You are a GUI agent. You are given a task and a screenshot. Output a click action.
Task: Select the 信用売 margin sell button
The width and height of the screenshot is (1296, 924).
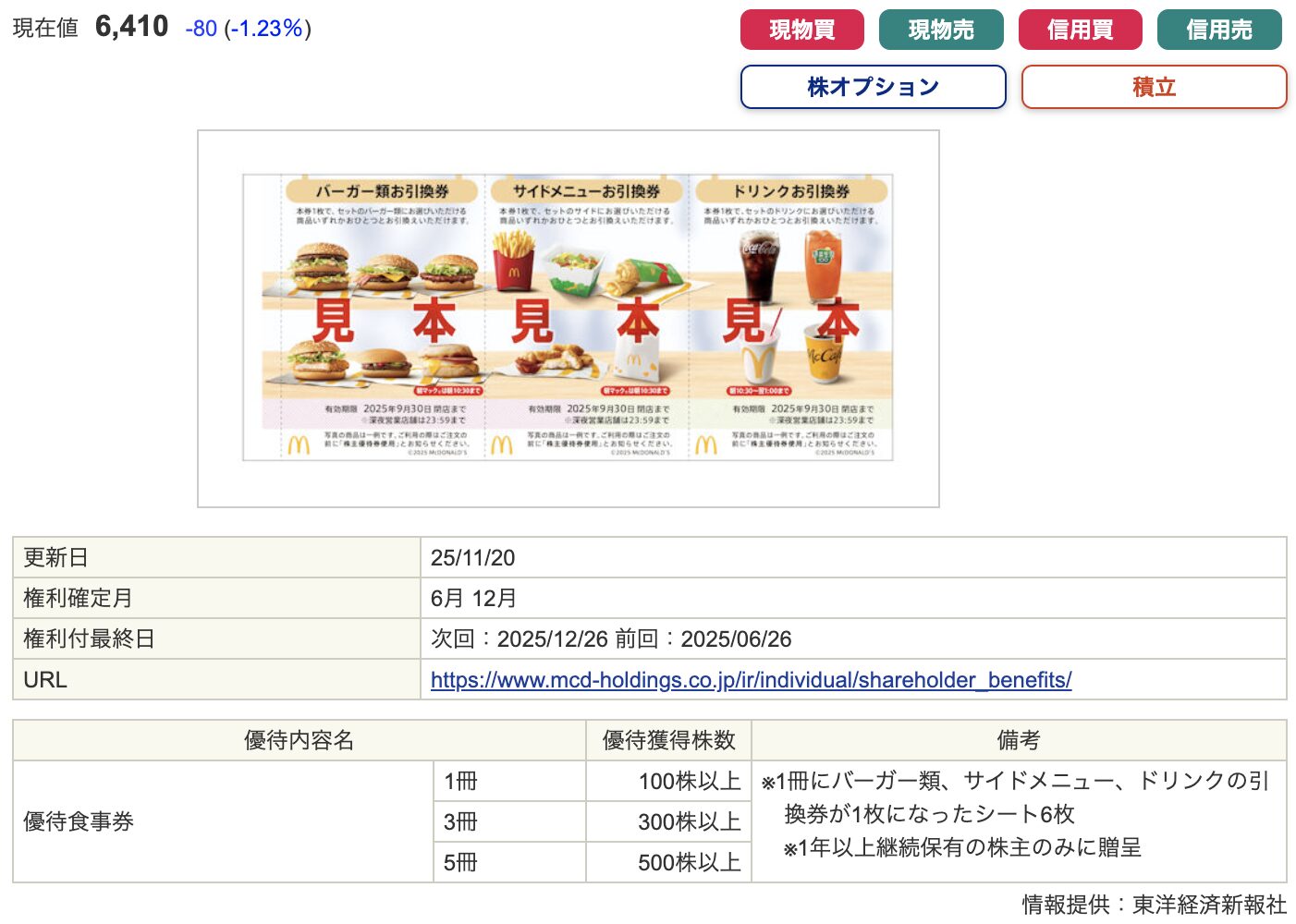(x=1218, y=30)
